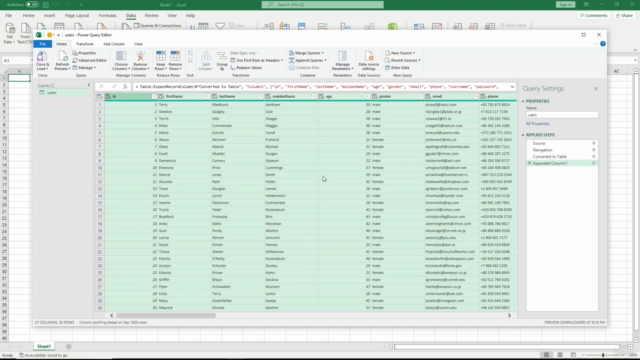
Task: Click the query Name input field
Action: click(x=562, y=115)
